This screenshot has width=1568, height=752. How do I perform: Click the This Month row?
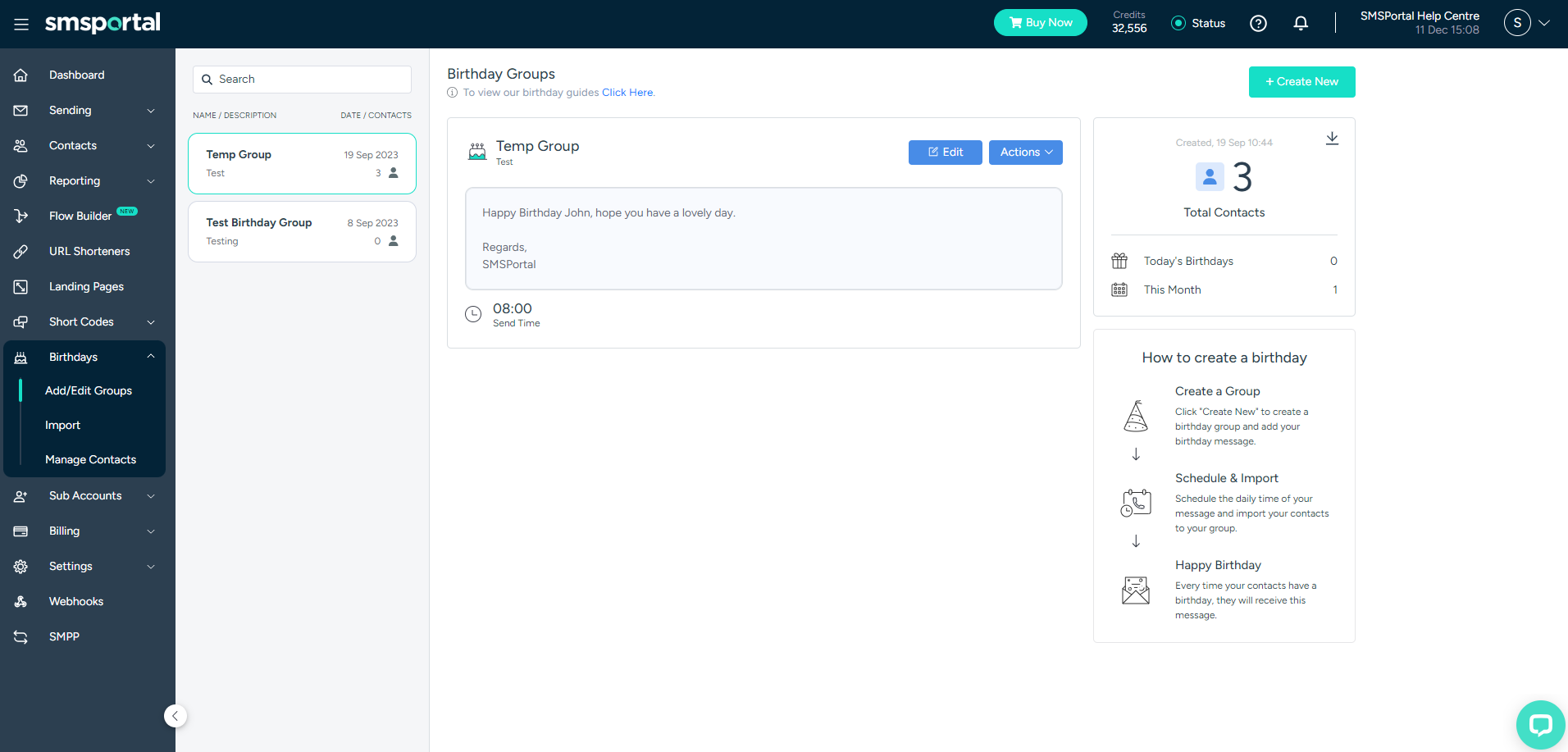tap(1224, 289)
